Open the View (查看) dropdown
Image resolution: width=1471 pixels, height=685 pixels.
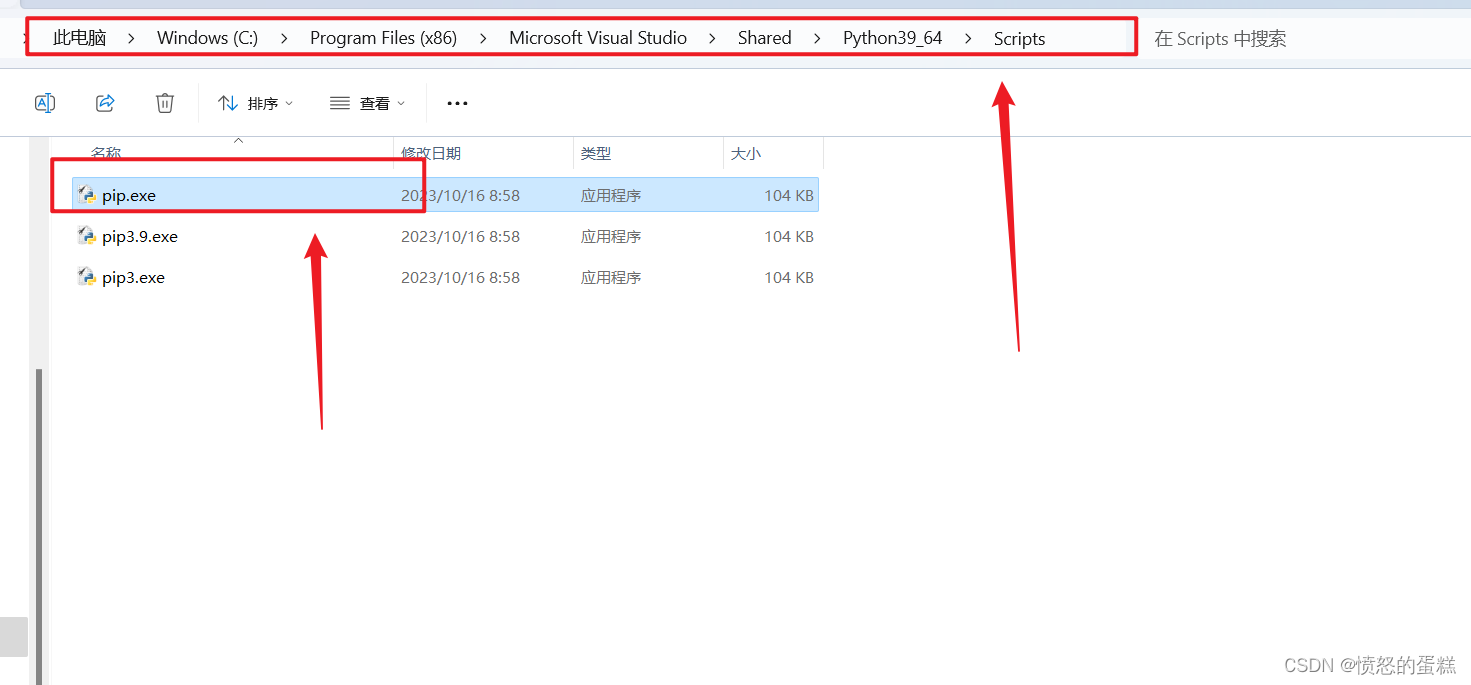[x=368, y=103]
